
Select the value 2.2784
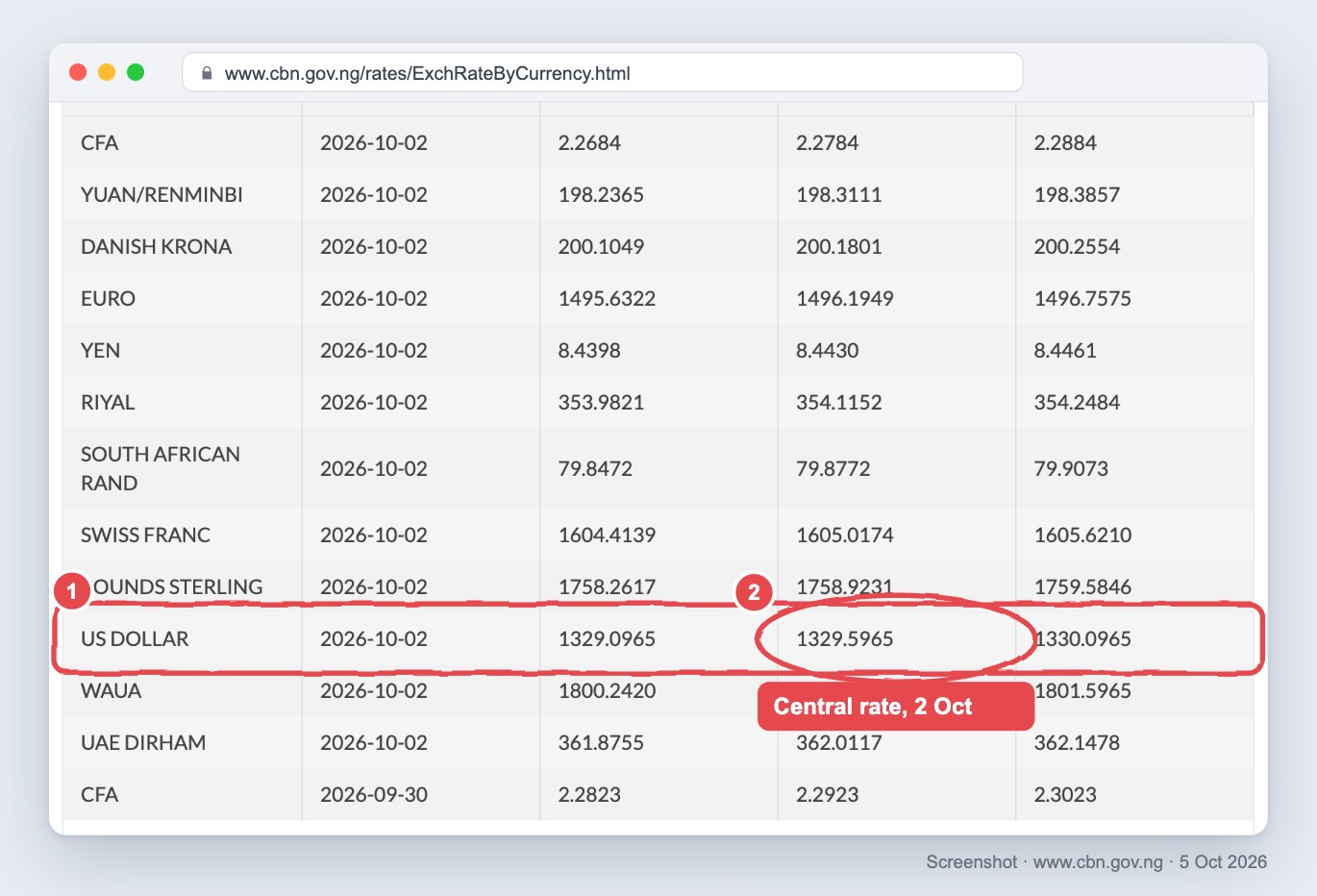tap(828, 143)
